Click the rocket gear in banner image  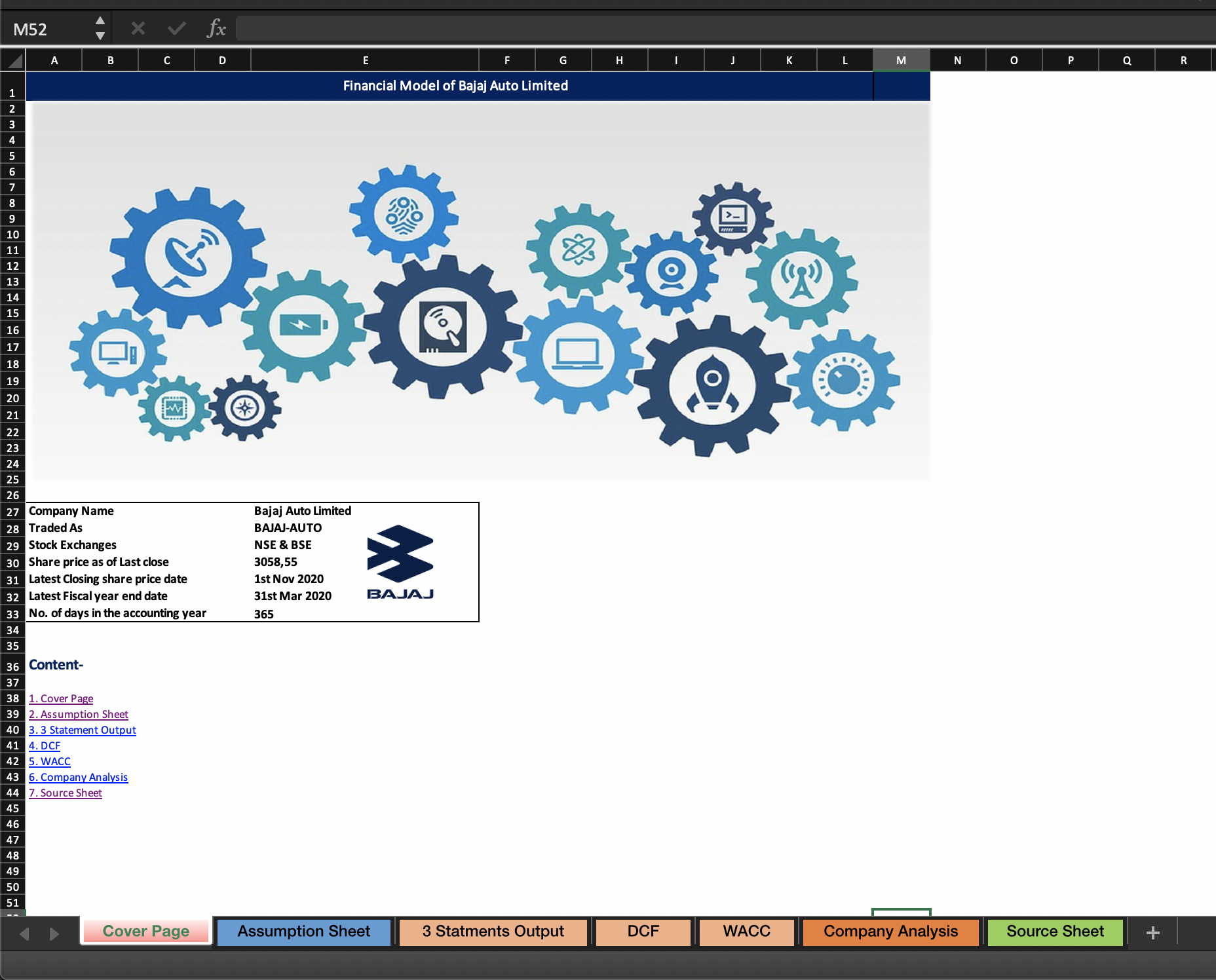[x=712, y=386]
